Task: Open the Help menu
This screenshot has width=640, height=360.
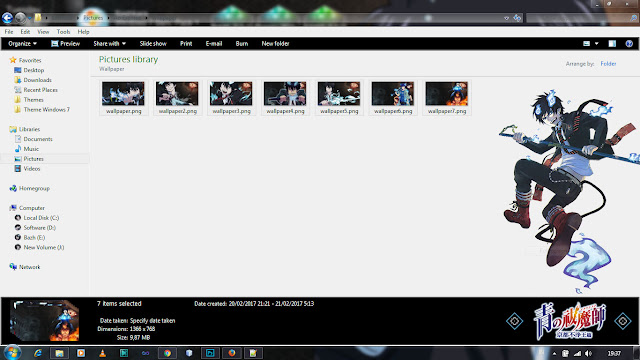Action: click(x=83, y=31)
